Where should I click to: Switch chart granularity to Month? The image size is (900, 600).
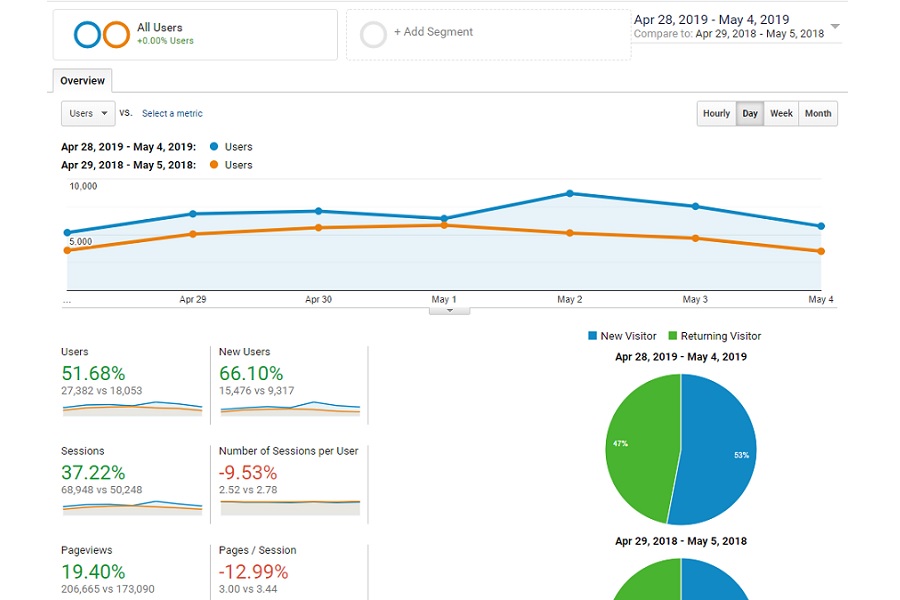point(818,114)
